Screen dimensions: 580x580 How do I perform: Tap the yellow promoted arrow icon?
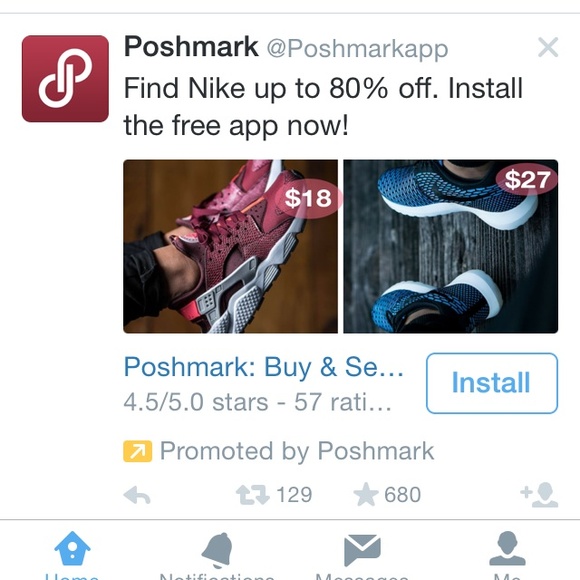[x=138, y=451]
